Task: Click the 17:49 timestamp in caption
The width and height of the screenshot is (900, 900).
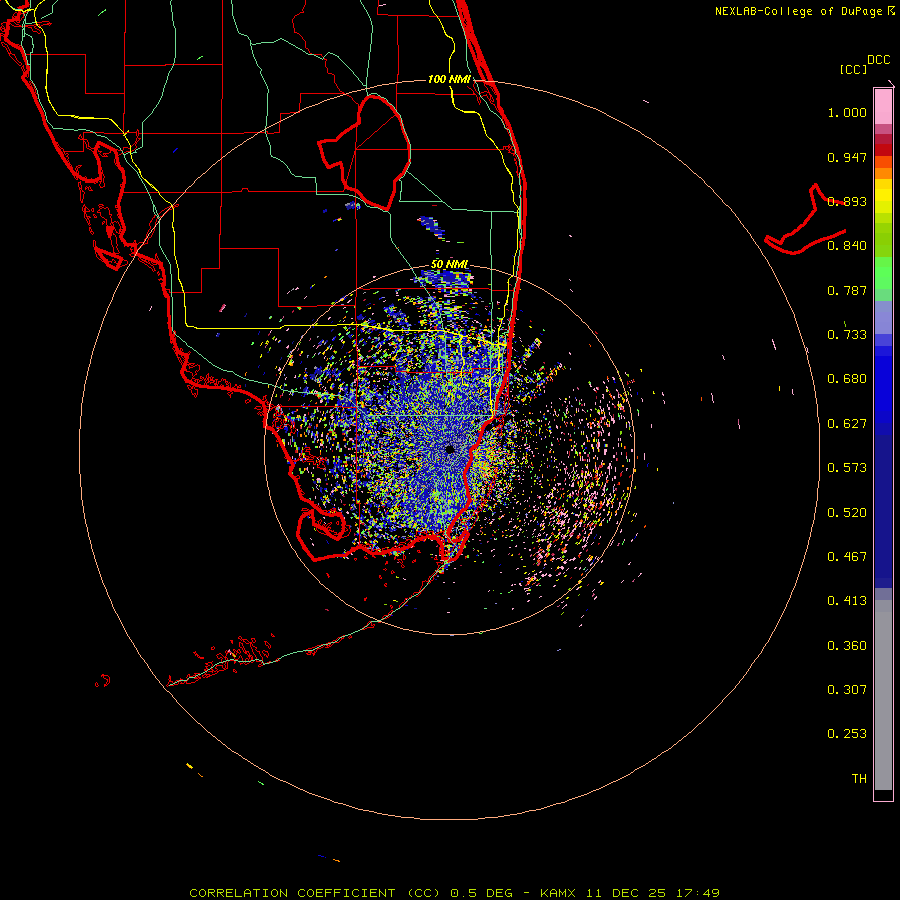Action: pyautogui.click(x=699, y=893)
